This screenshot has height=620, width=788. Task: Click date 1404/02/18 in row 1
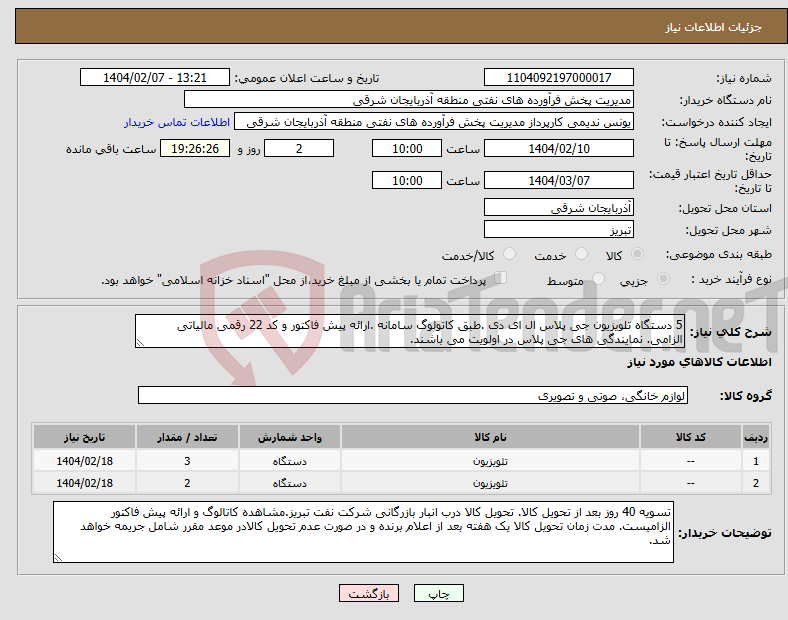pos(84,461)
